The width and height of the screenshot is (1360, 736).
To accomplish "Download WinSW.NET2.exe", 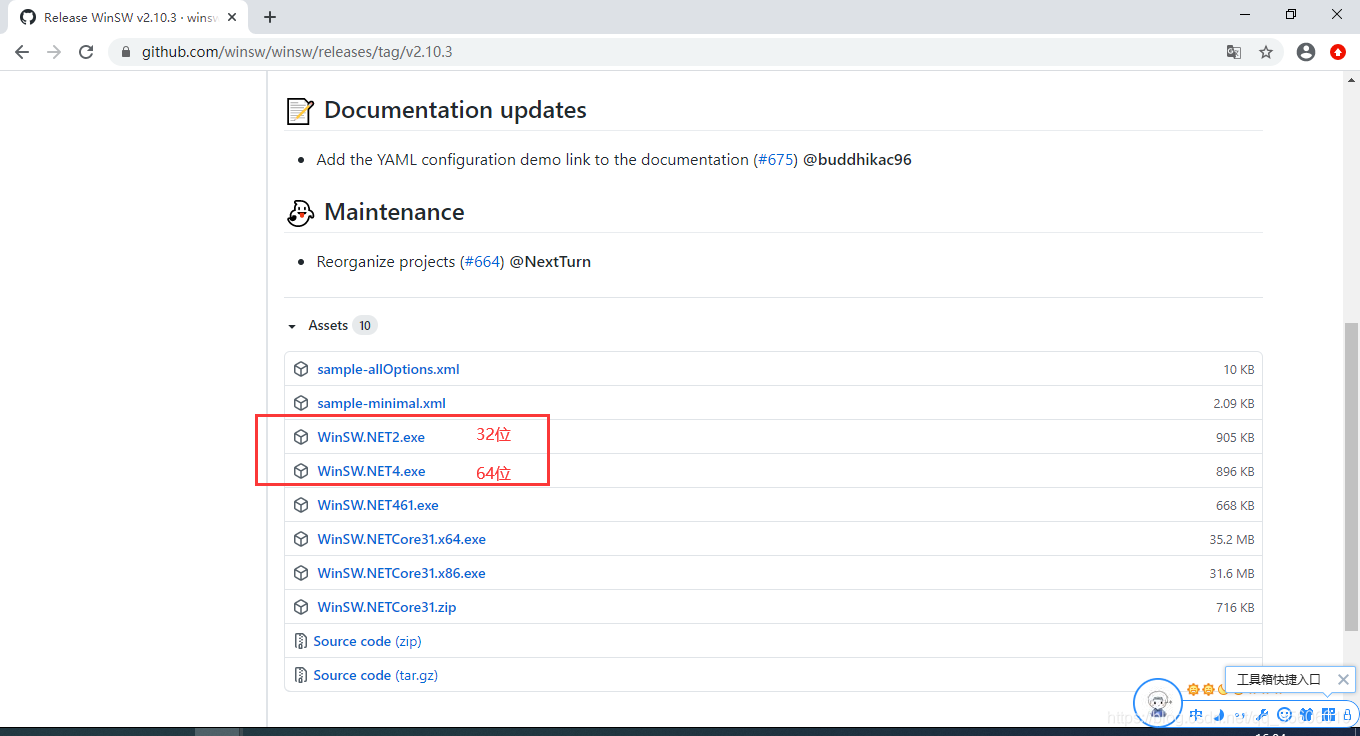I will click(371, 437).
